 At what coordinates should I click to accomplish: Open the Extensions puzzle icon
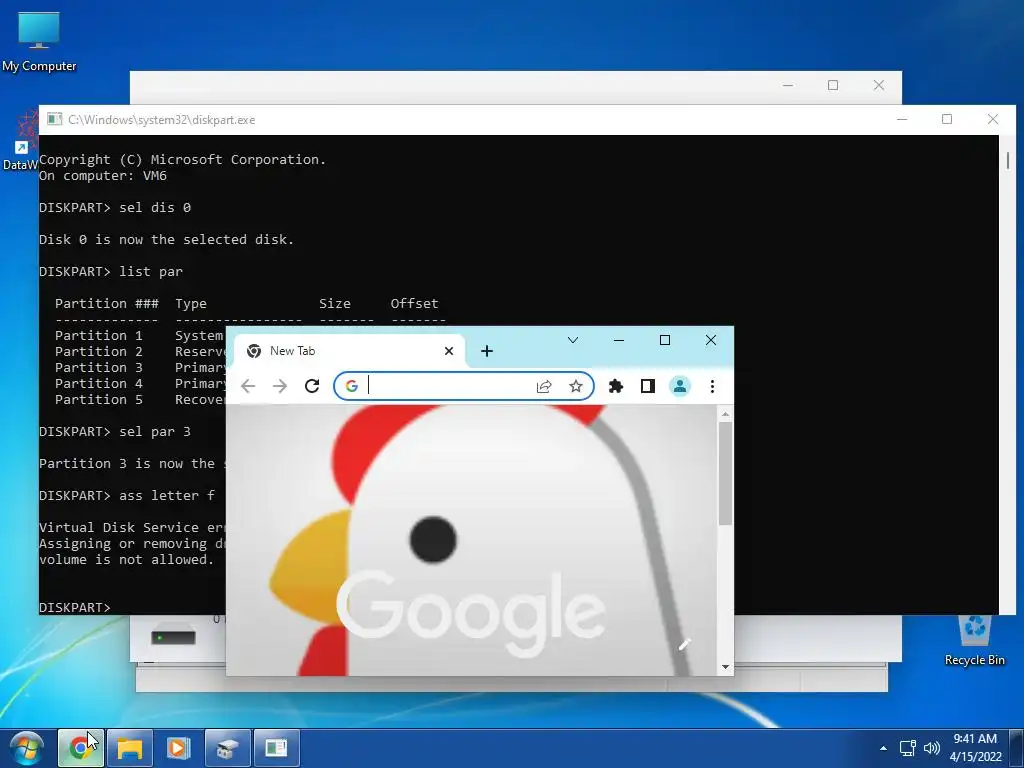[615, 386]
